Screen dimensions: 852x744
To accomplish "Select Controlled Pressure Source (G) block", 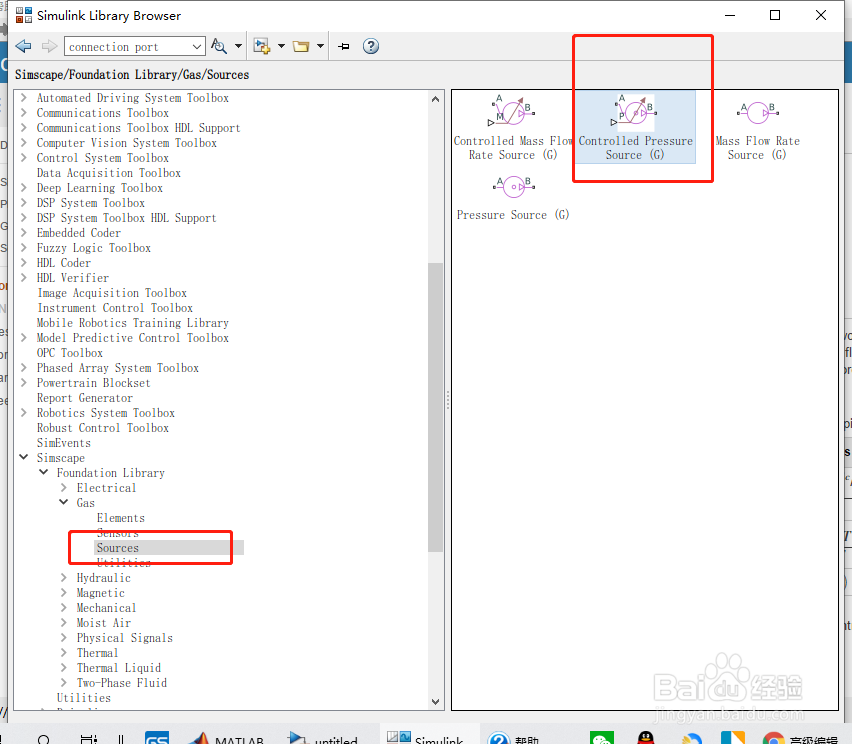I will point(635,127).
